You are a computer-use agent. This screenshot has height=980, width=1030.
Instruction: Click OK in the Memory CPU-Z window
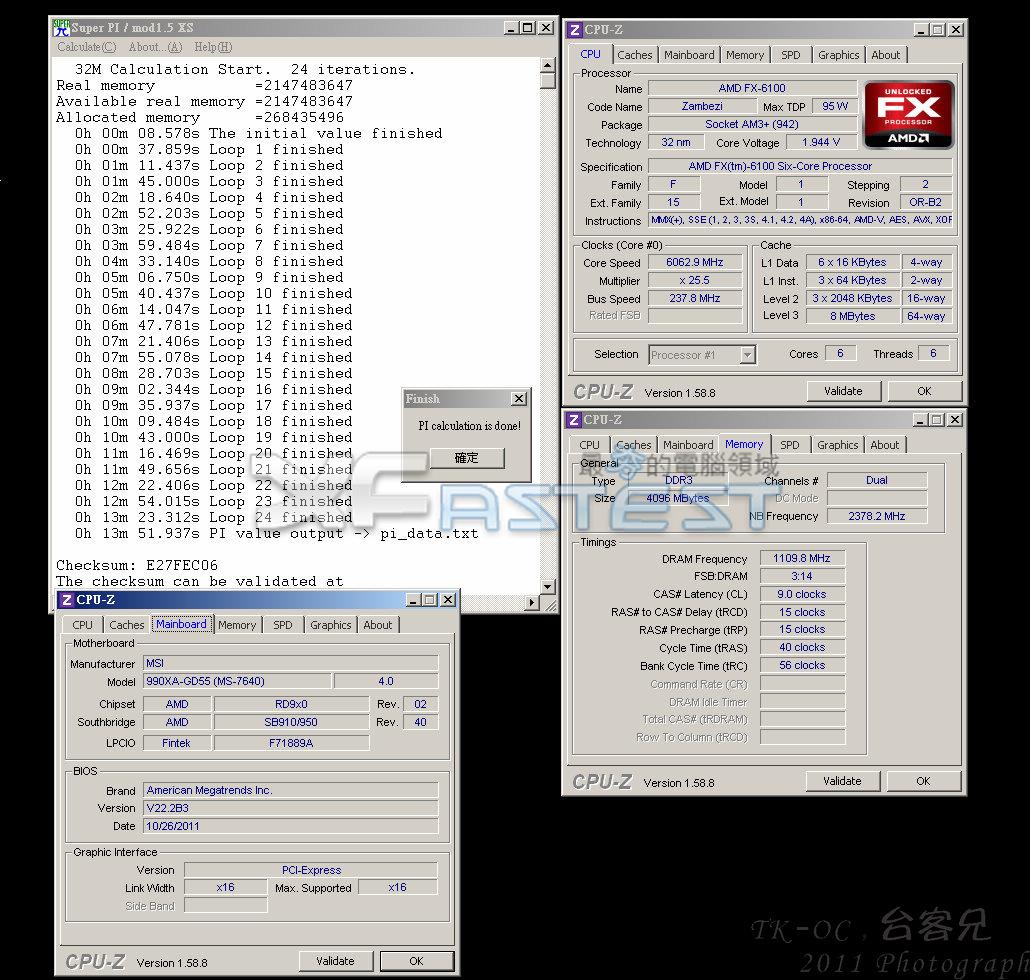coord(924,781)
